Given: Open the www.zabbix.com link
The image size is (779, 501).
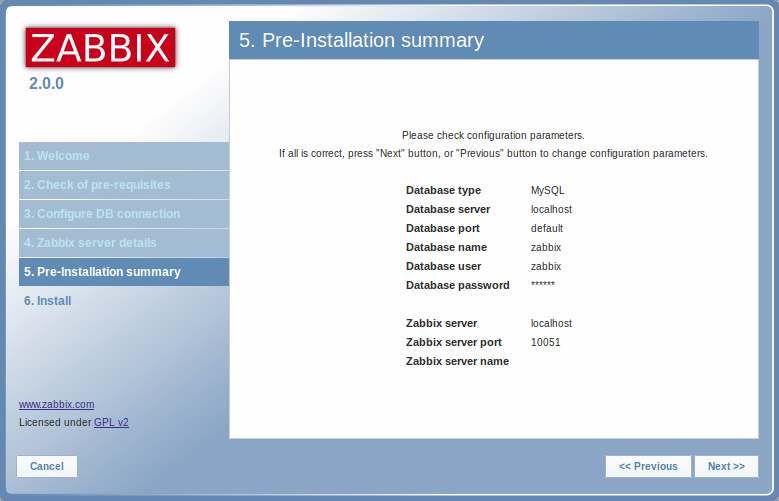Looking at the screenshot, I should (57, 404).
